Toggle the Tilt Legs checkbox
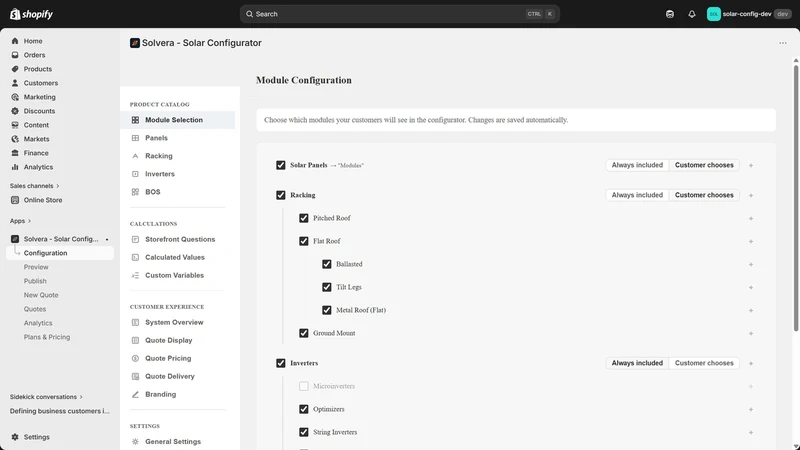 coord(327,287)
